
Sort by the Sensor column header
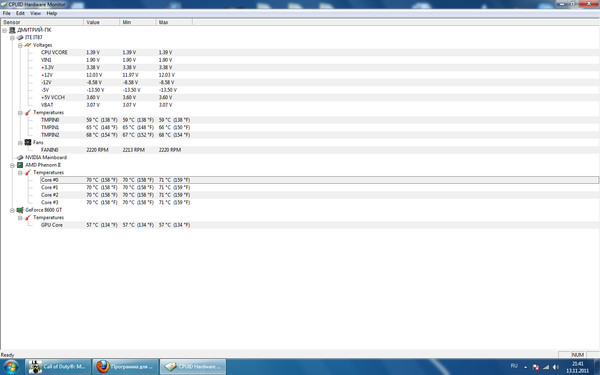[x=42, y=22]
